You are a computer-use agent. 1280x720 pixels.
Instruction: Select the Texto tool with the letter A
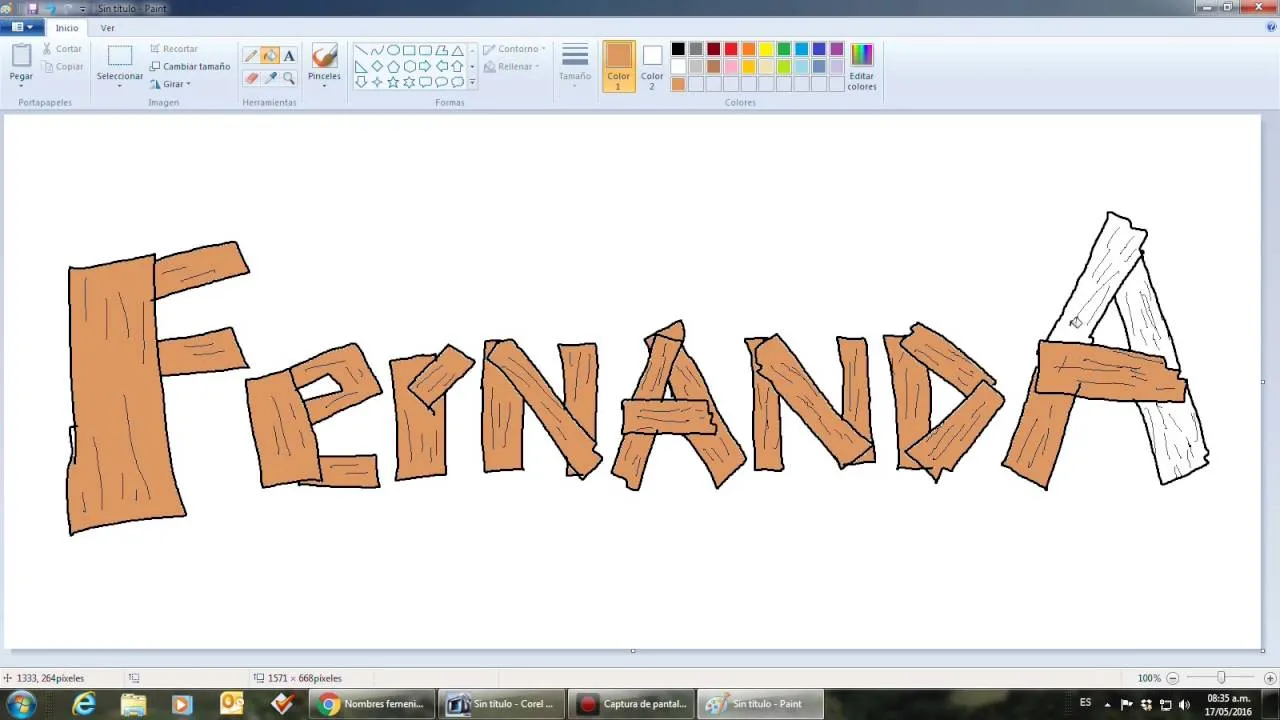(288, 56)
